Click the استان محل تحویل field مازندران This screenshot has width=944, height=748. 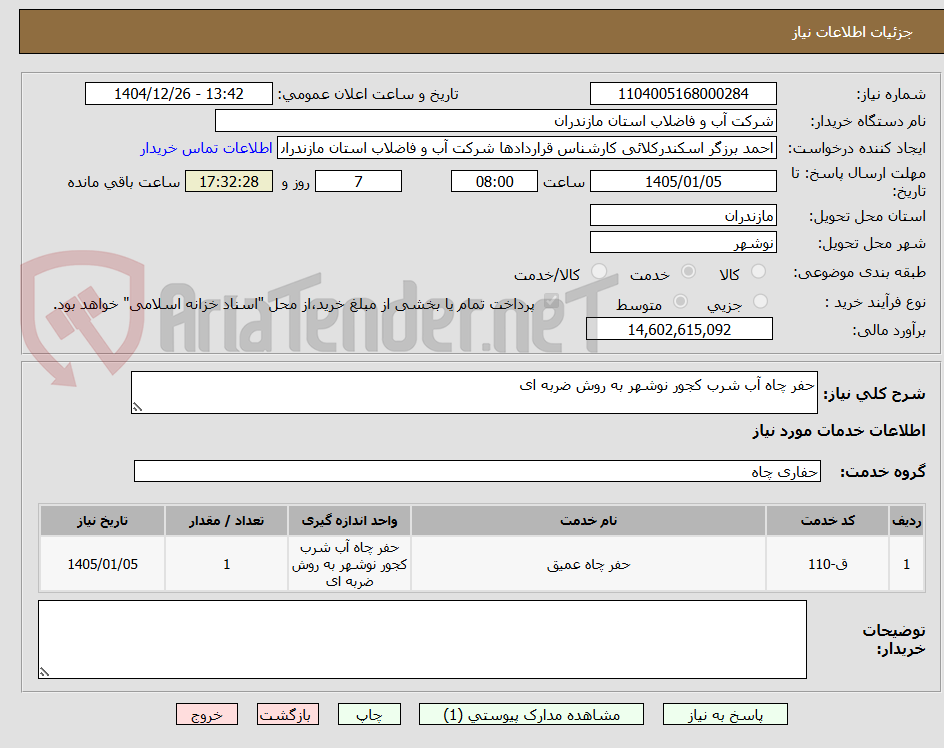683,216
